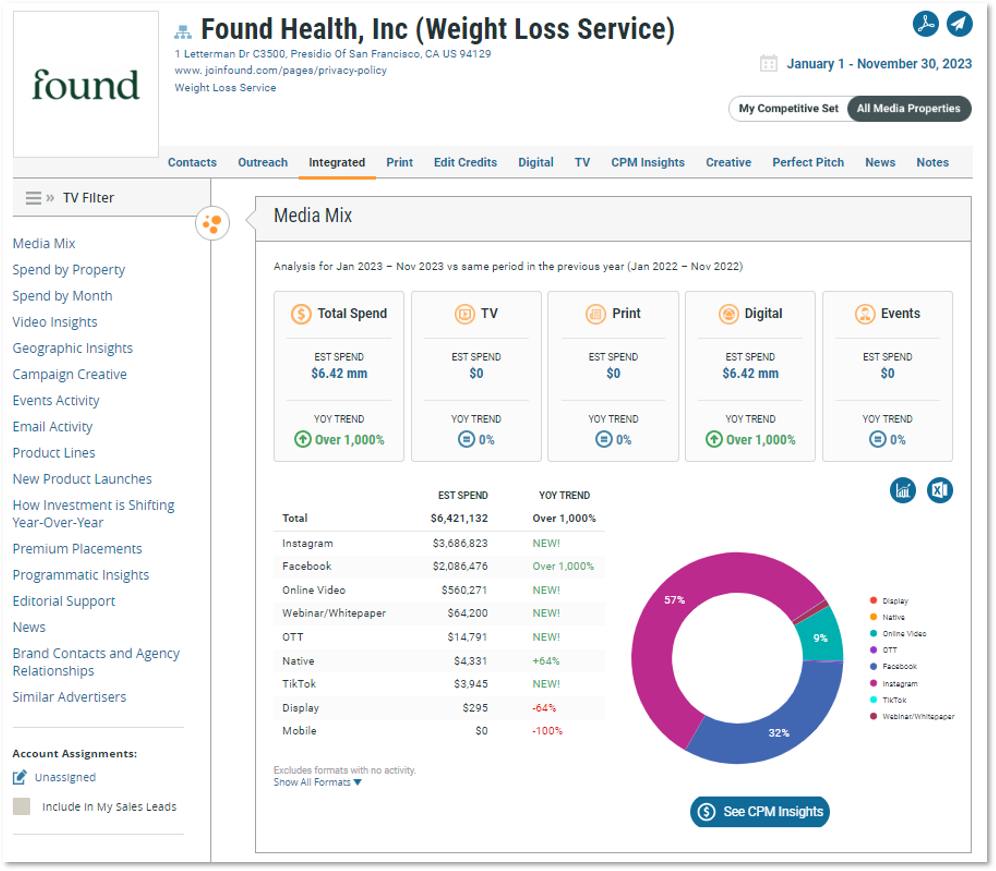Click the edit icon next to Unassigned

click(20, 777)
